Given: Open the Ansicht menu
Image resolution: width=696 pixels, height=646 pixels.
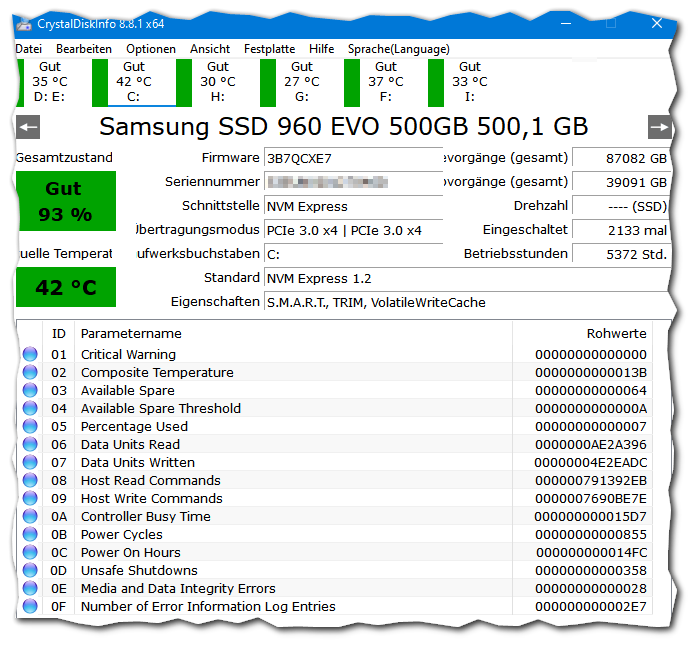Looking at the screenshot, I should [210, 49].
